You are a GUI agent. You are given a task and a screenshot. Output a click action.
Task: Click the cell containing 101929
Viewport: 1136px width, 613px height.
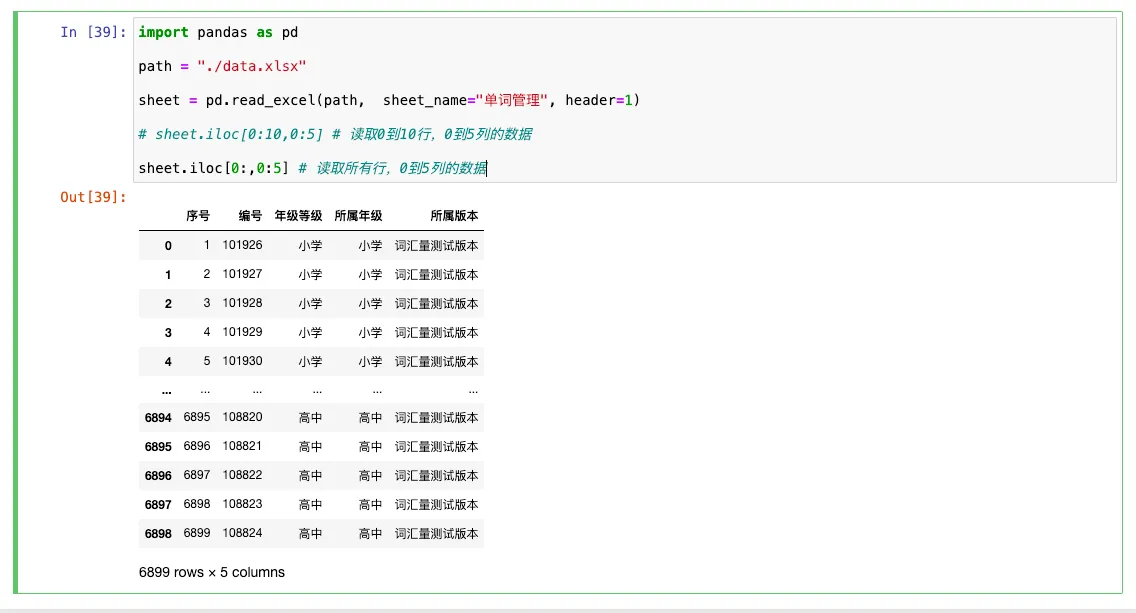(x=242, y=332)
